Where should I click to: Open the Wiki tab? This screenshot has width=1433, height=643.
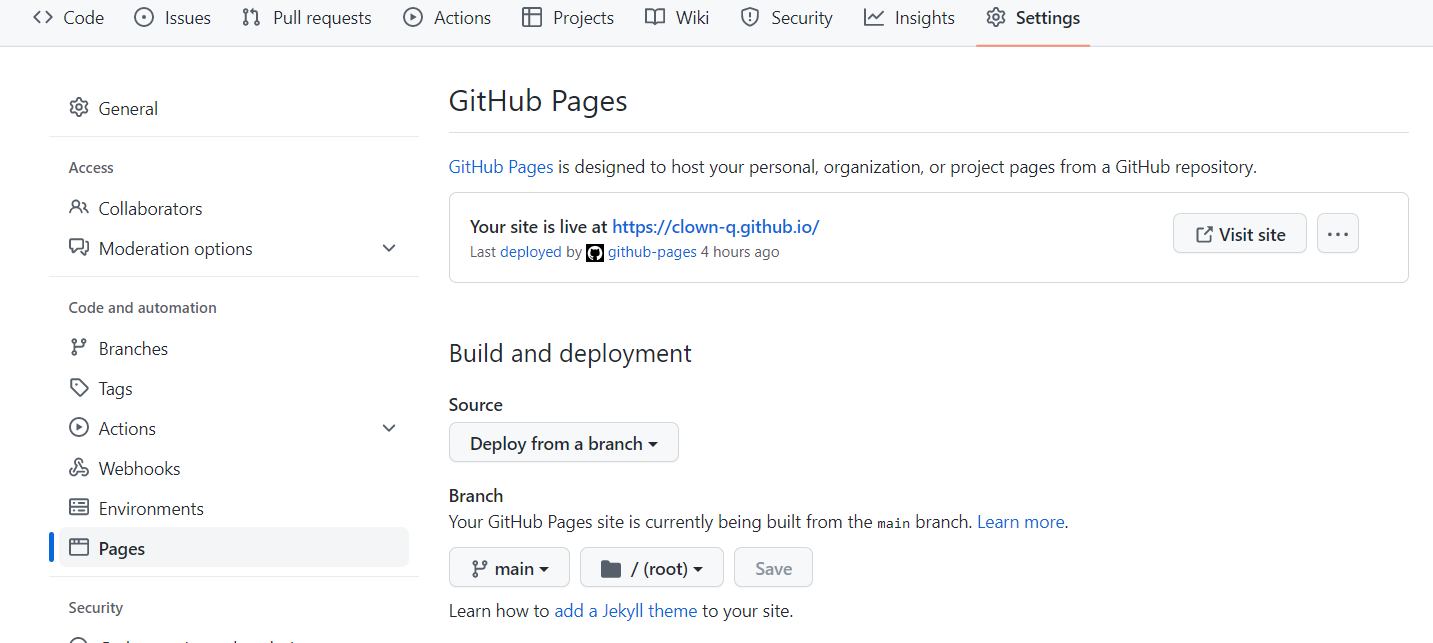677,18
